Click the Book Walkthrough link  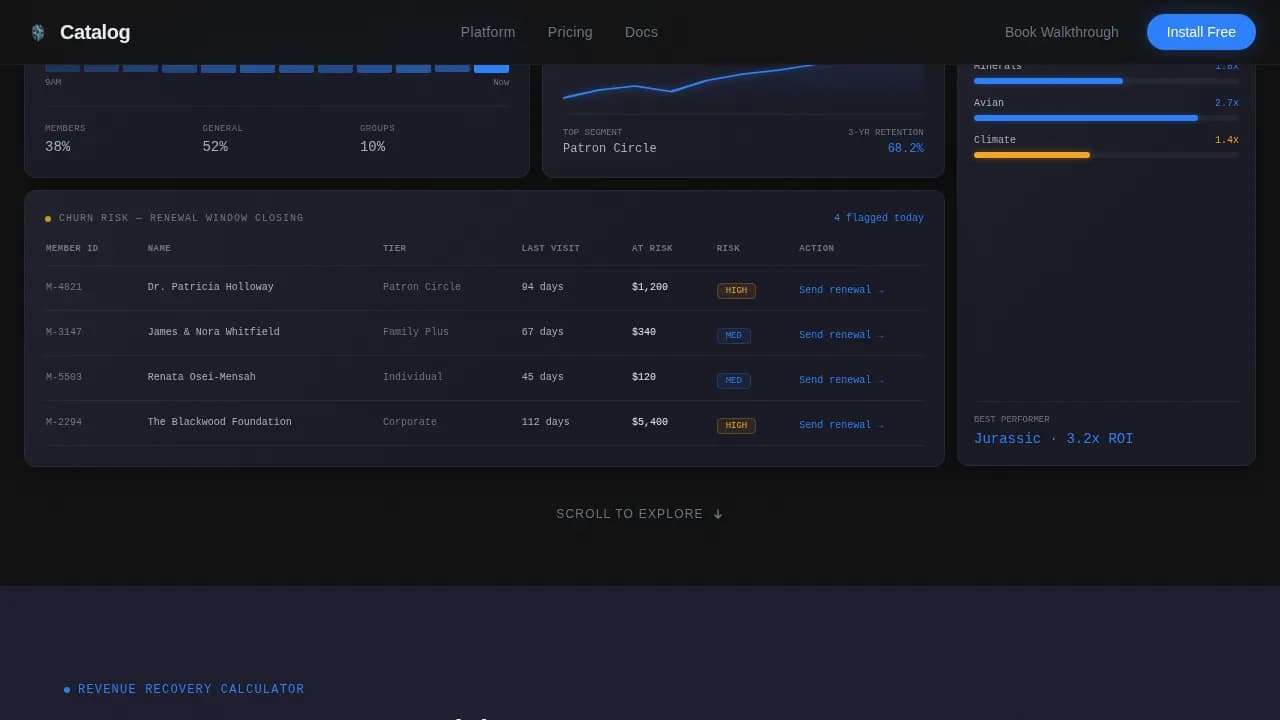[1062, 32]
